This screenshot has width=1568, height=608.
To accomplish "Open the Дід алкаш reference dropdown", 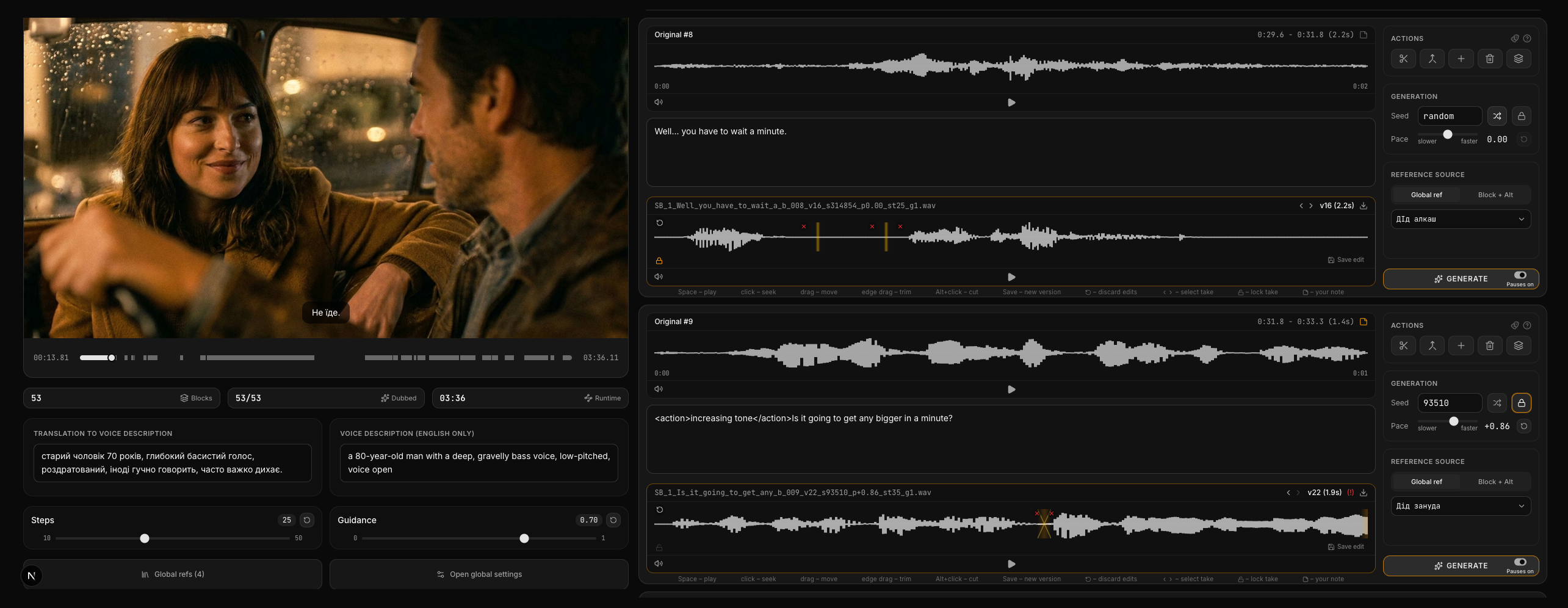I will pos(1461,219).
